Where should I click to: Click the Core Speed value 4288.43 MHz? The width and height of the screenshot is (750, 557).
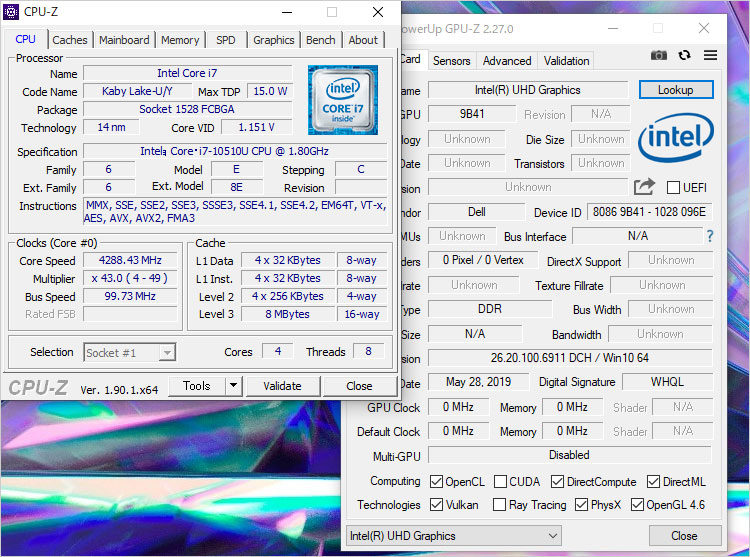(x=130, y=260)
